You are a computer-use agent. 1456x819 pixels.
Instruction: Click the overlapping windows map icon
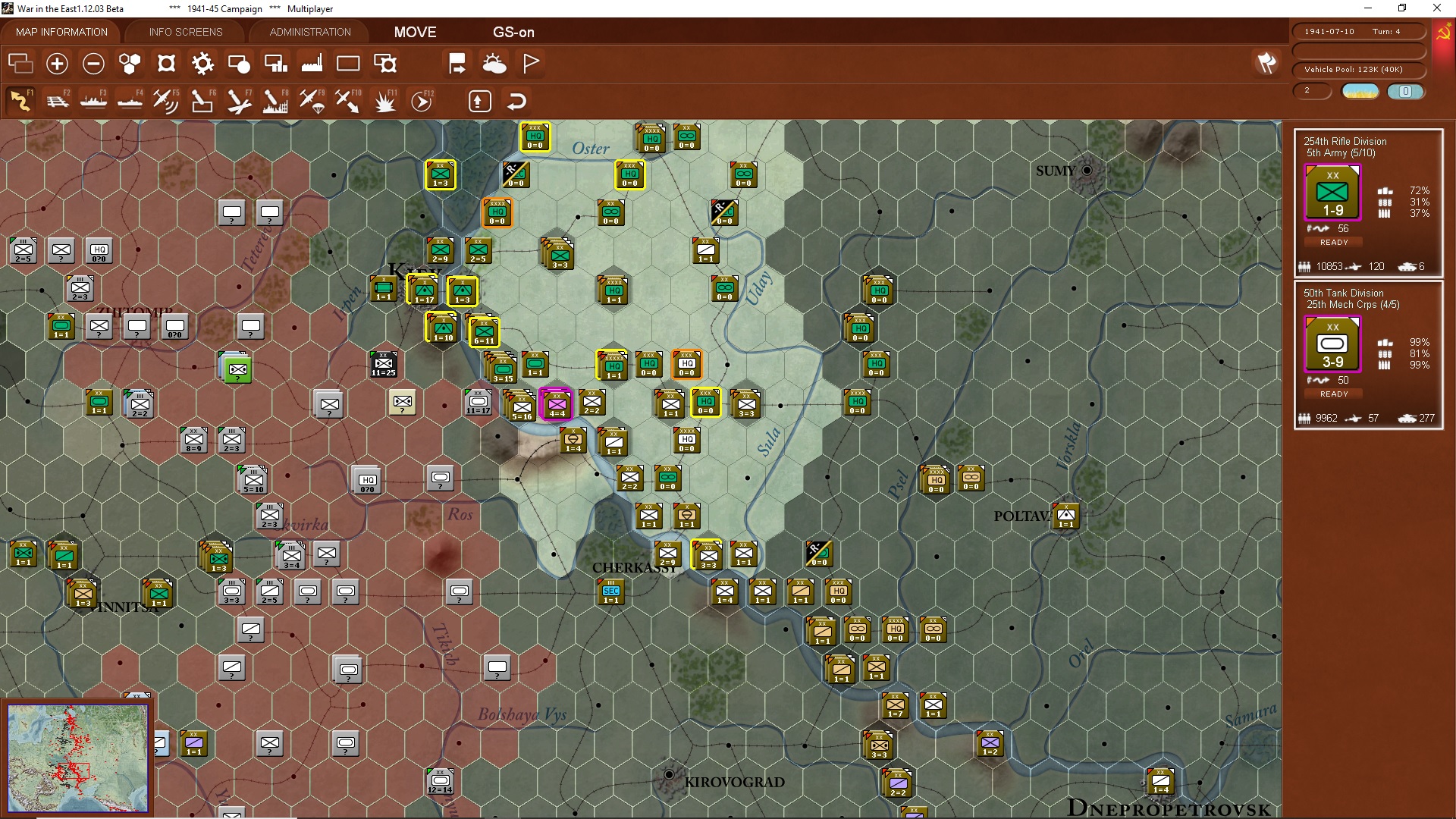tap(20, 64)
